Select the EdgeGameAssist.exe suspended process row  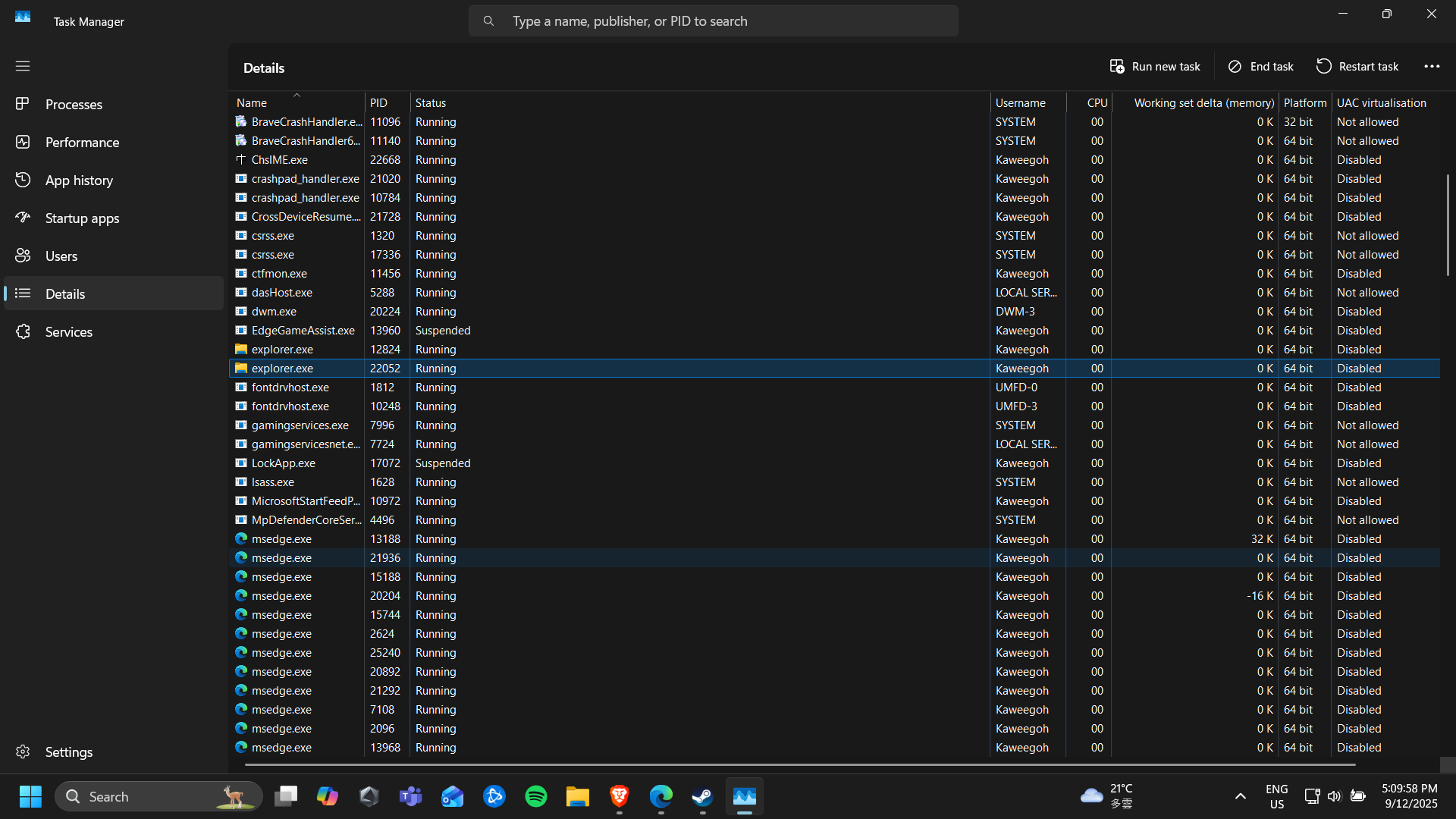pos(303,331)
